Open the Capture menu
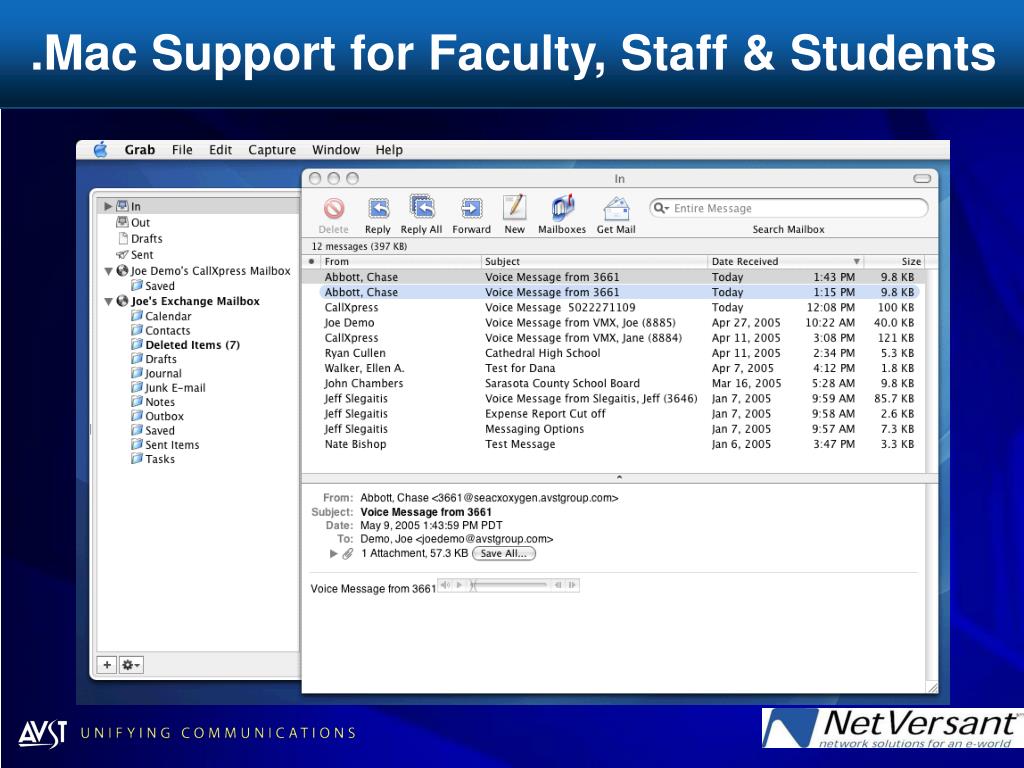 (x=272, y=150)
